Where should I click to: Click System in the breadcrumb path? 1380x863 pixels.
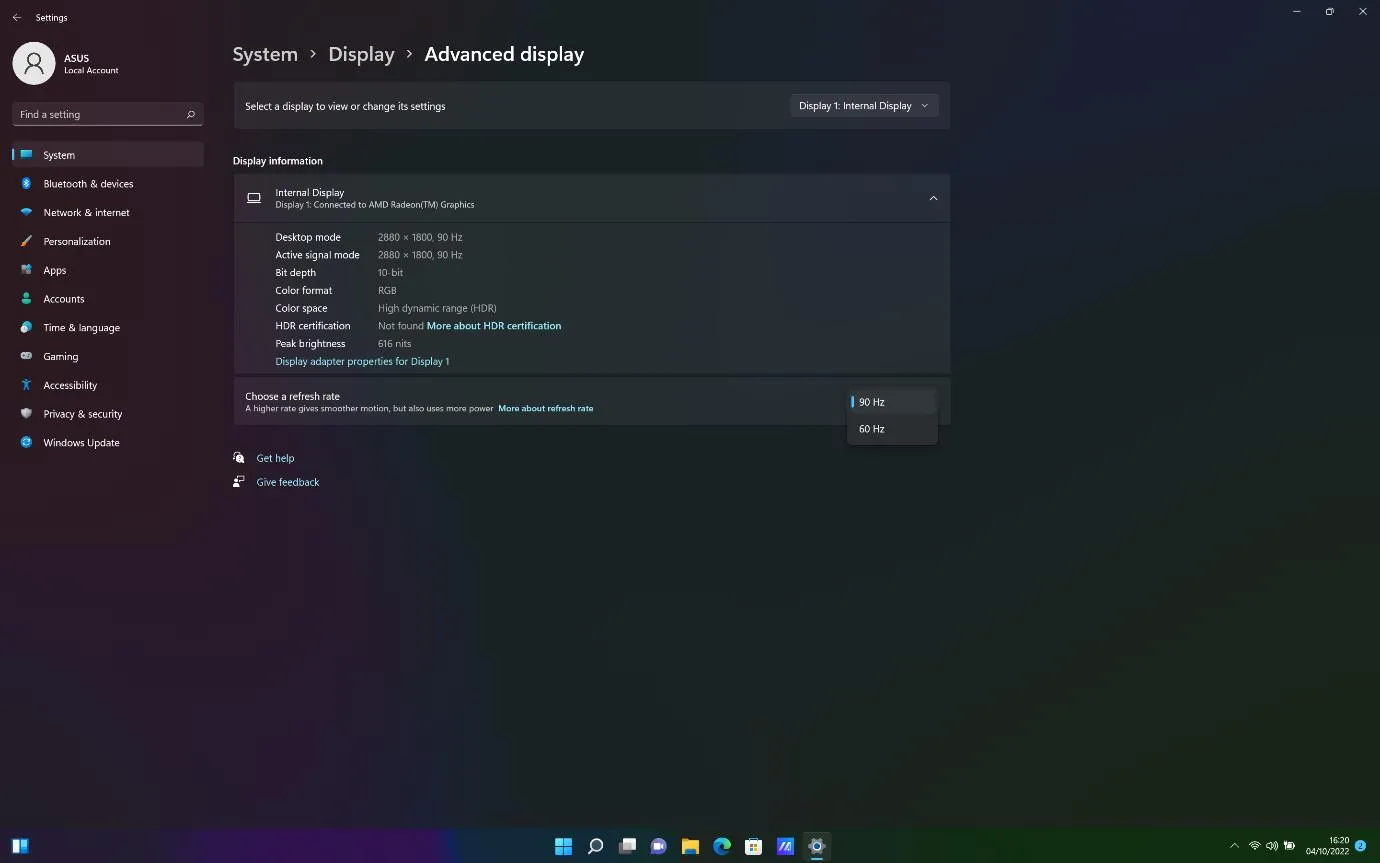click(x=265, y=55)
